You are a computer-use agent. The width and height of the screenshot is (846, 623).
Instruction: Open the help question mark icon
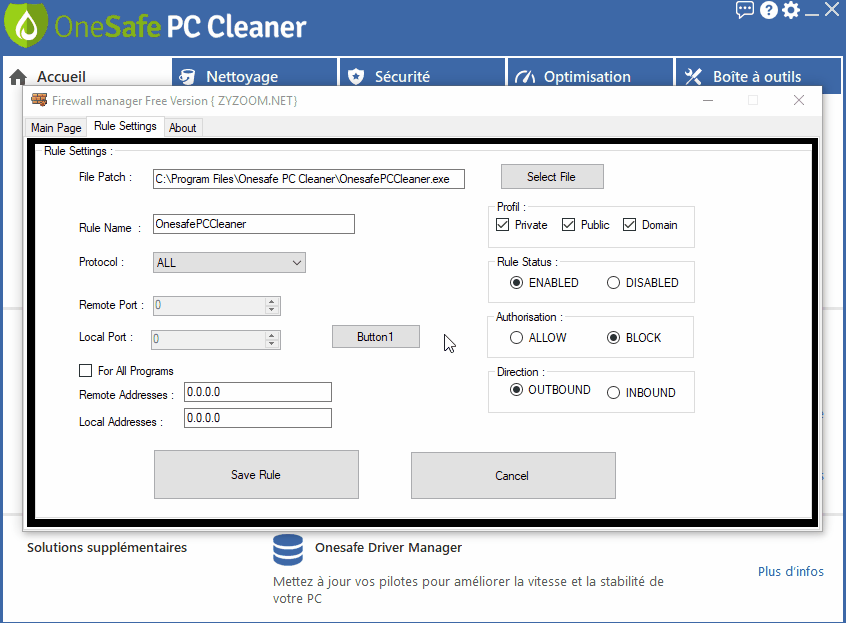tap(768, 10)
